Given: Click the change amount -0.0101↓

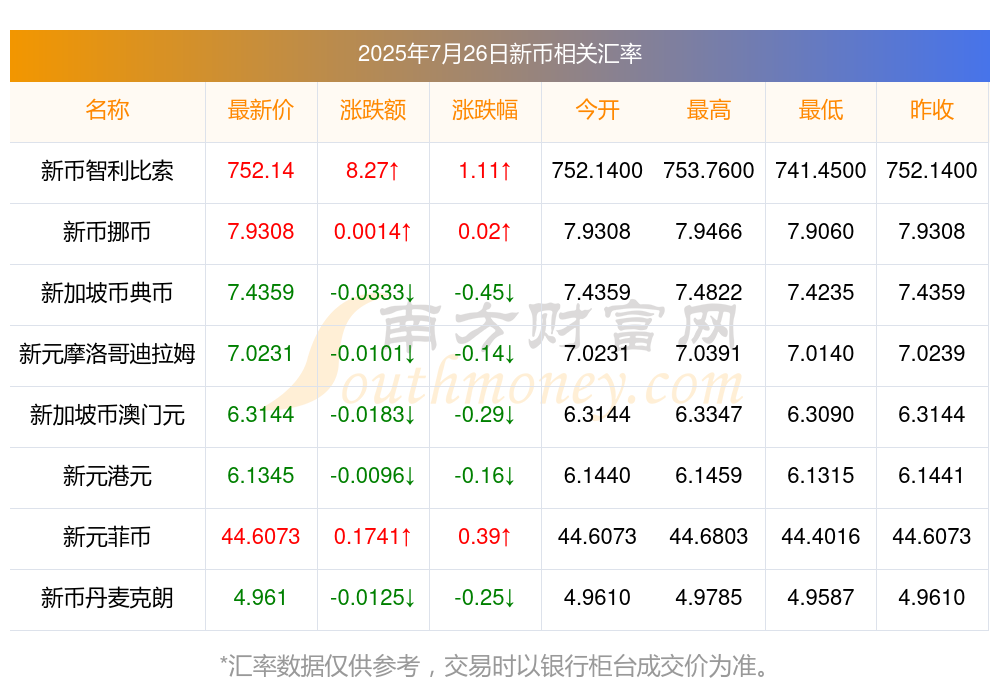Looking at the screenshot, I should 372,353.
